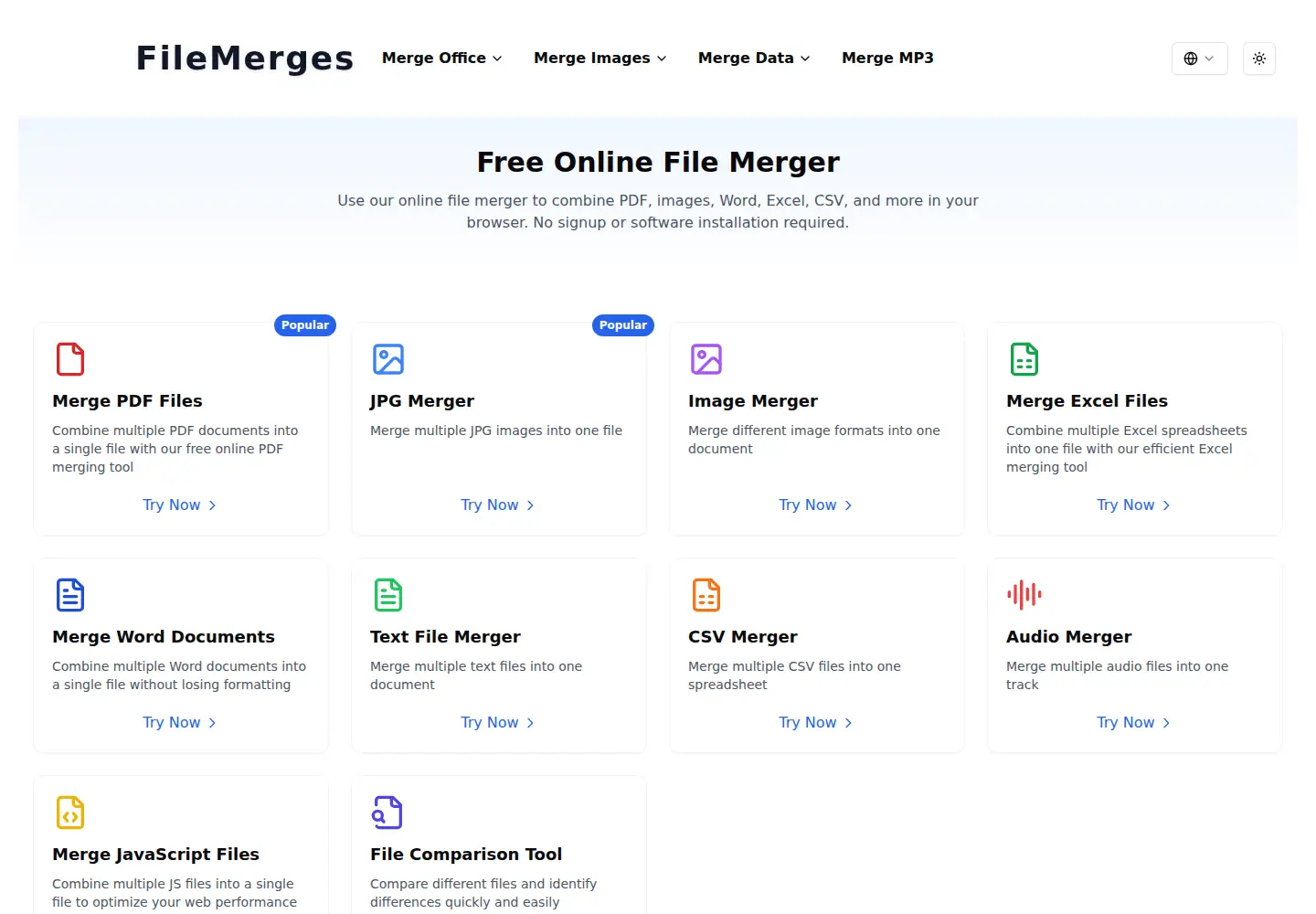Click the yellow JavaScript file icon
Image resolution: width=1316 pixels, height=914 pixels.
70,813
